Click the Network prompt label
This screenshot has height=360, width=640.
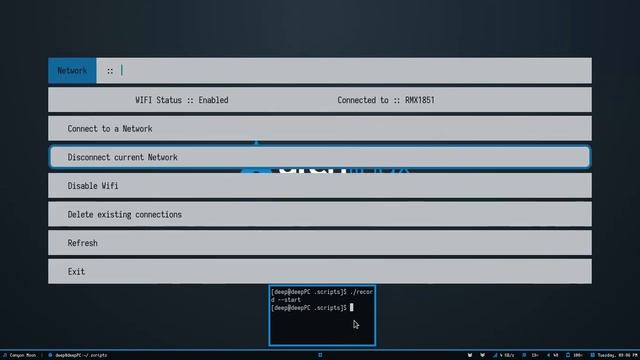coord(72,71)
